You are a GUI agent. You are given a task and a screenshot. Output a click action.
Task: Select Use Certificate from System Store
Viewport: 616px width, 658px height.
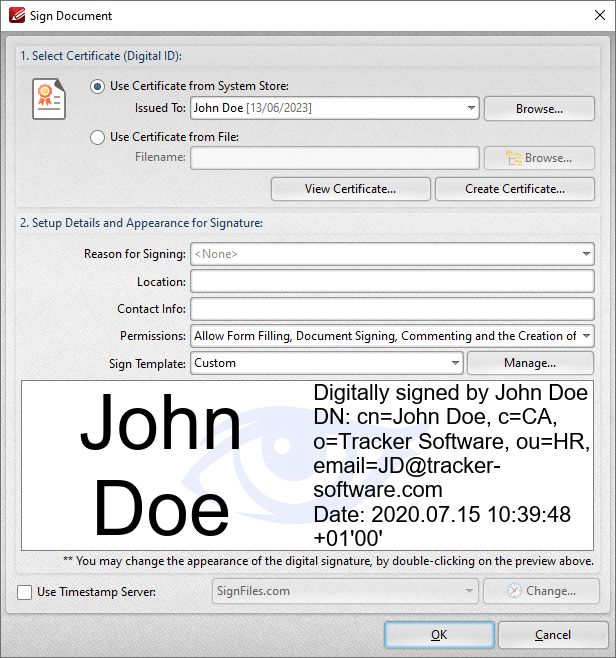[x=97, y=87]
